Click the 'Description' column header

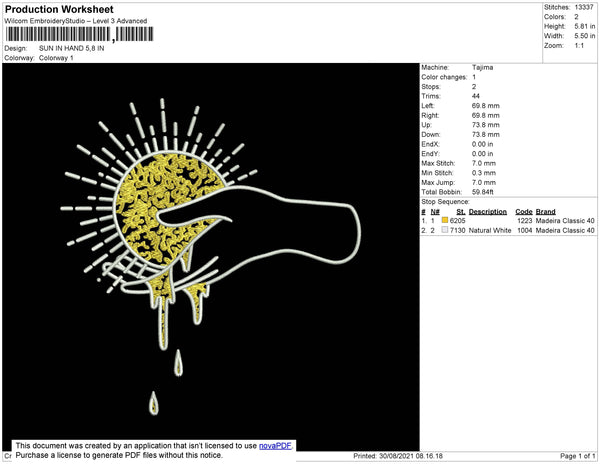click(x=488, y=212)
